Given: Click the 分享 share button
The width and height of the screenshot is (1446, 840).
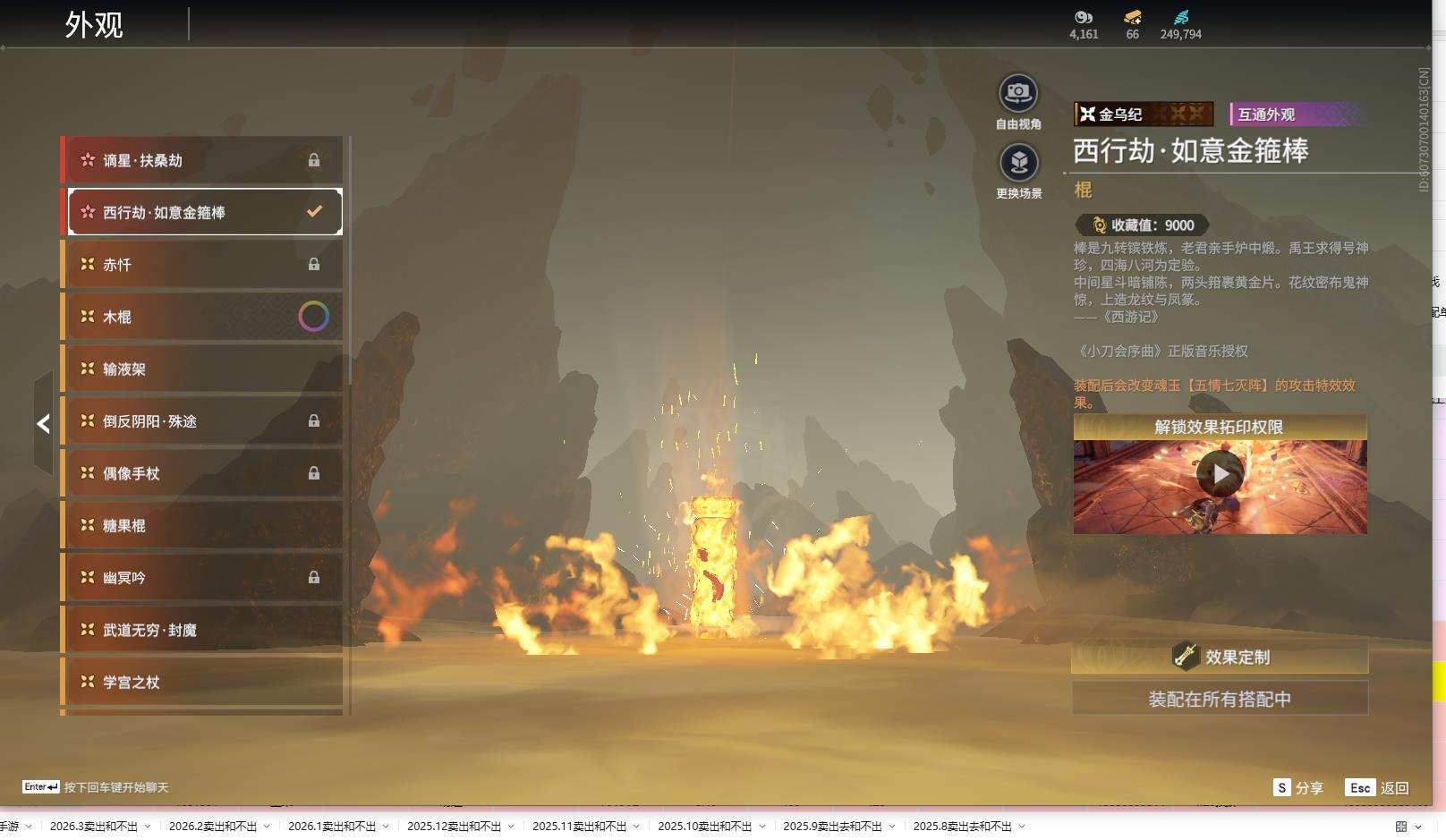Looking at the screenshot, I should click(1298, 787).
